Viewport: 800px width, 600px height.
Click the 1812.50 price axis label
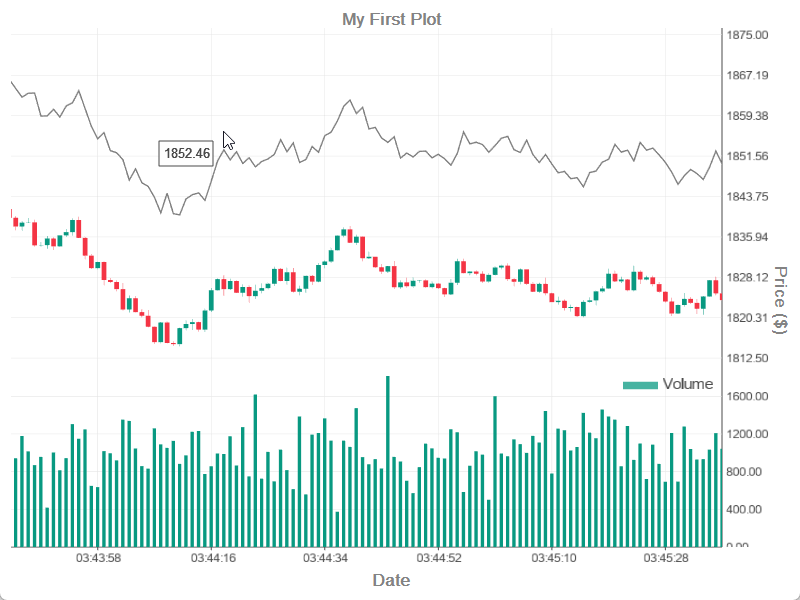[747, 358]
